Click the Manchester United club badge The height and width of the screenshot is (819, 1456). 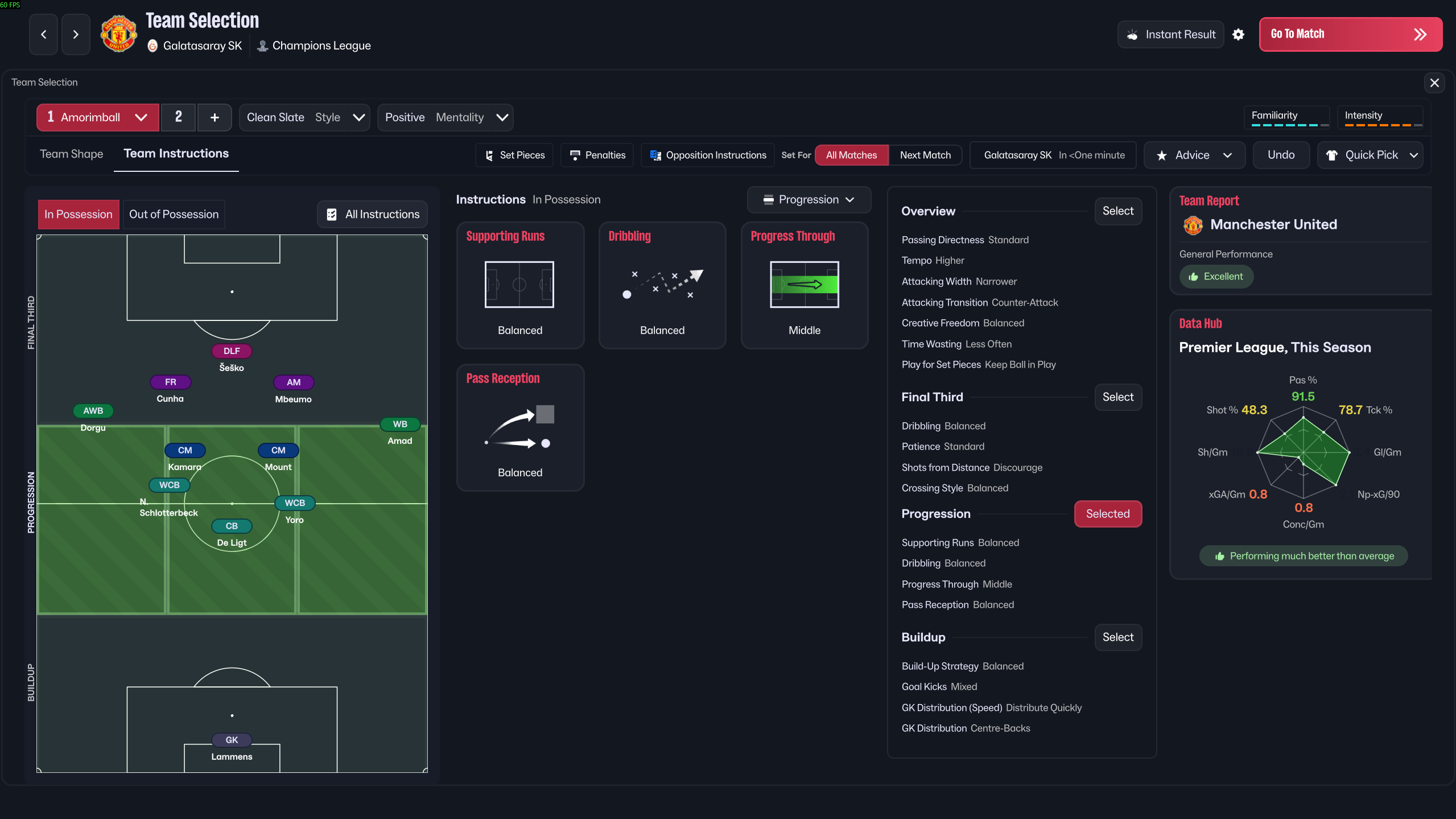(118, 34)
